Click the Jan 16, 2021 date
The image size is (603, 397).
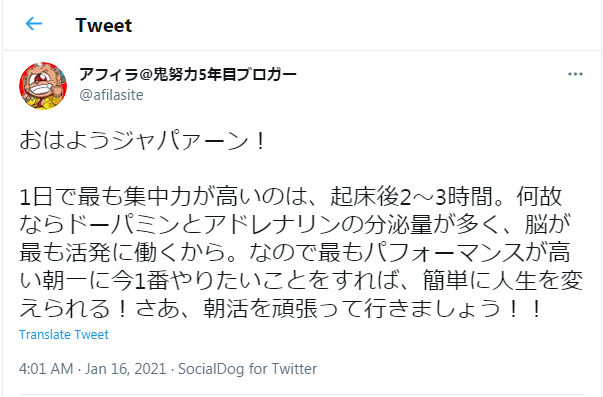pos(125,369)
